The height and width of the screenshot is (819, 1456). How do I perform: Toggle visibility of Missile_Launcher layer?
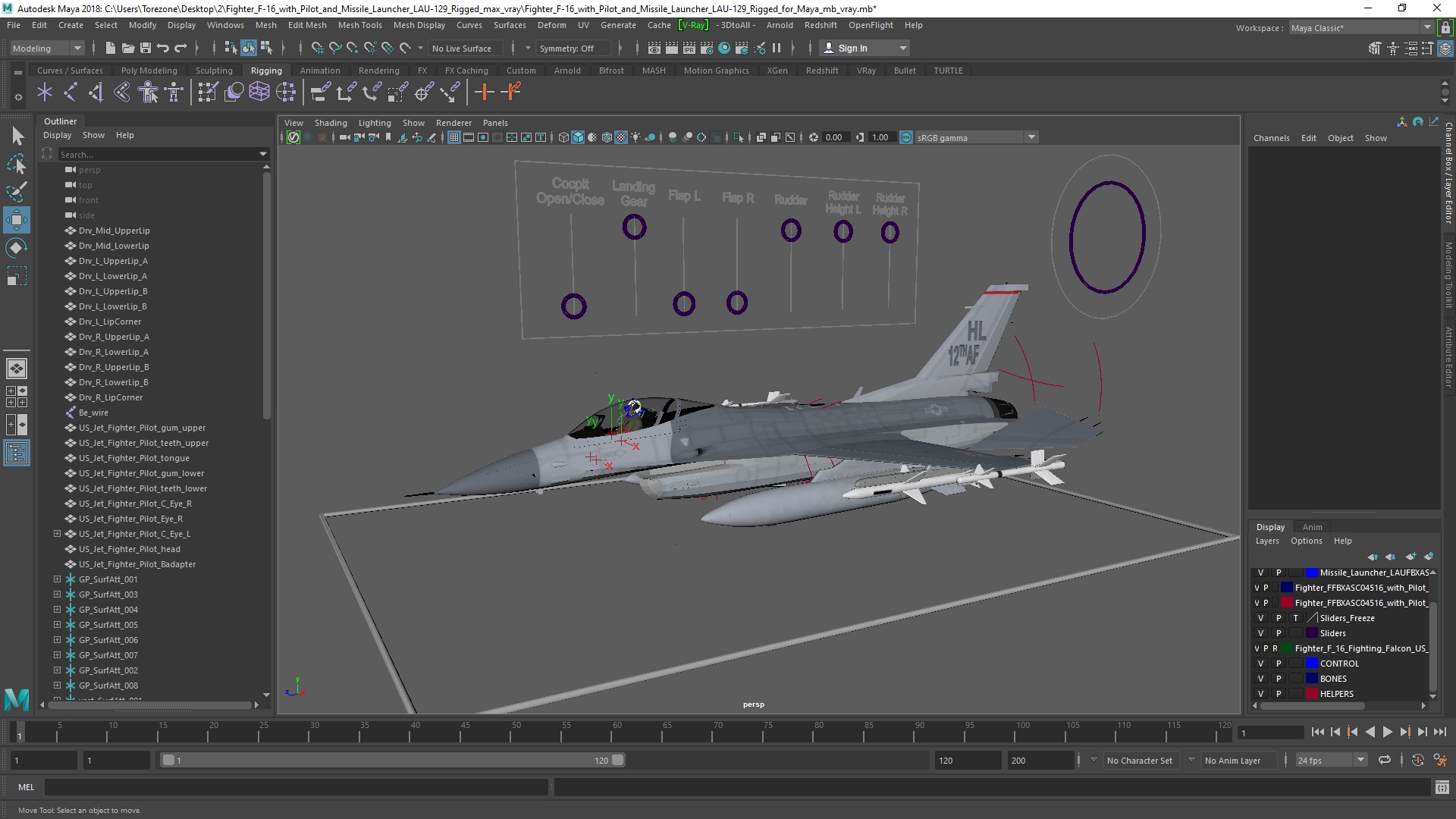[1260, 573]
